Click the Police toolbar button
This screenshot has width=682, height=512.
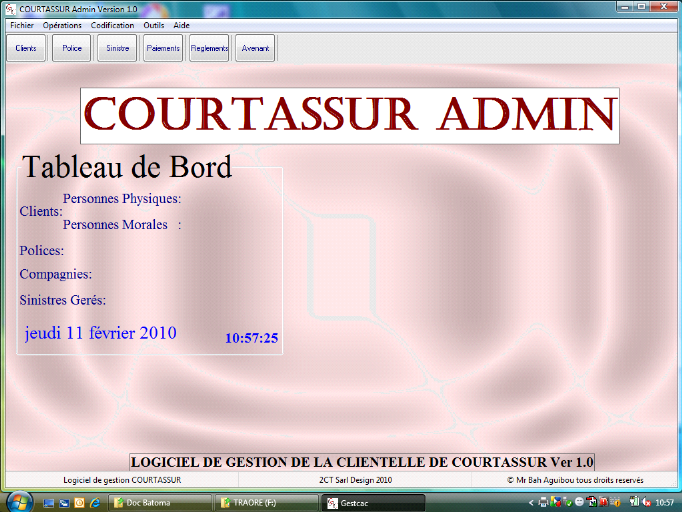coord(72,48)
